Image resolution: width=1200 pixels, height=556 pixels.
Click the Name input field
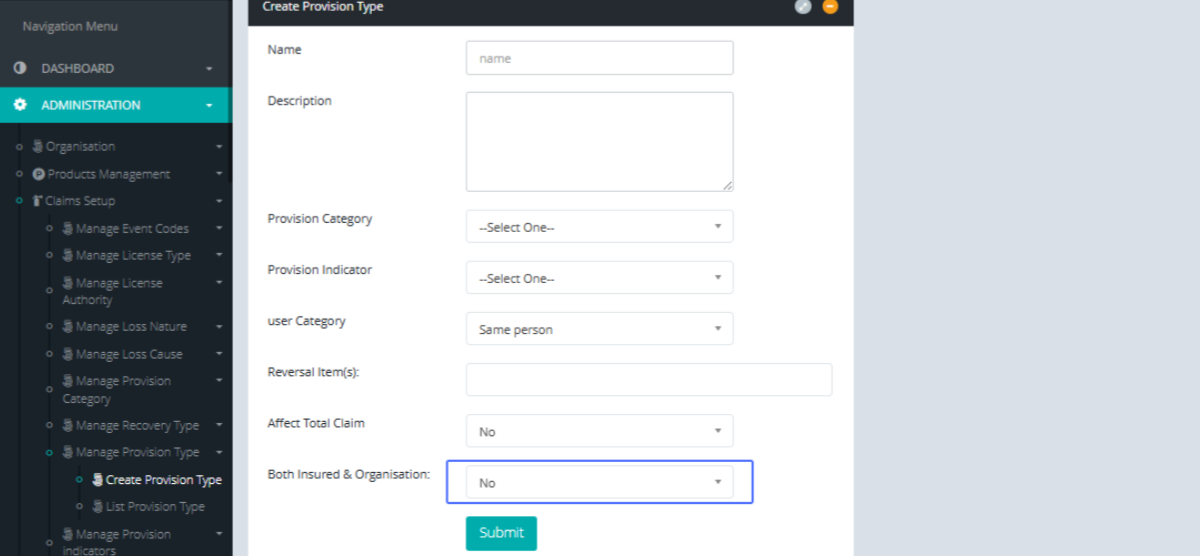pyautogui.click(x=599, y=58)
